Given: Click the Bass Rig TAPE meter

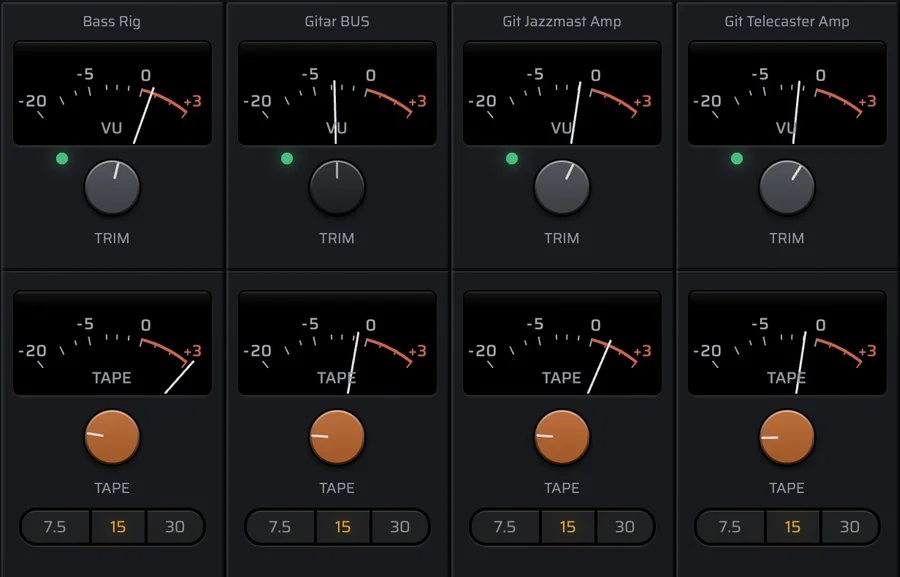Looking at the screenshot, I should [112, 343].
